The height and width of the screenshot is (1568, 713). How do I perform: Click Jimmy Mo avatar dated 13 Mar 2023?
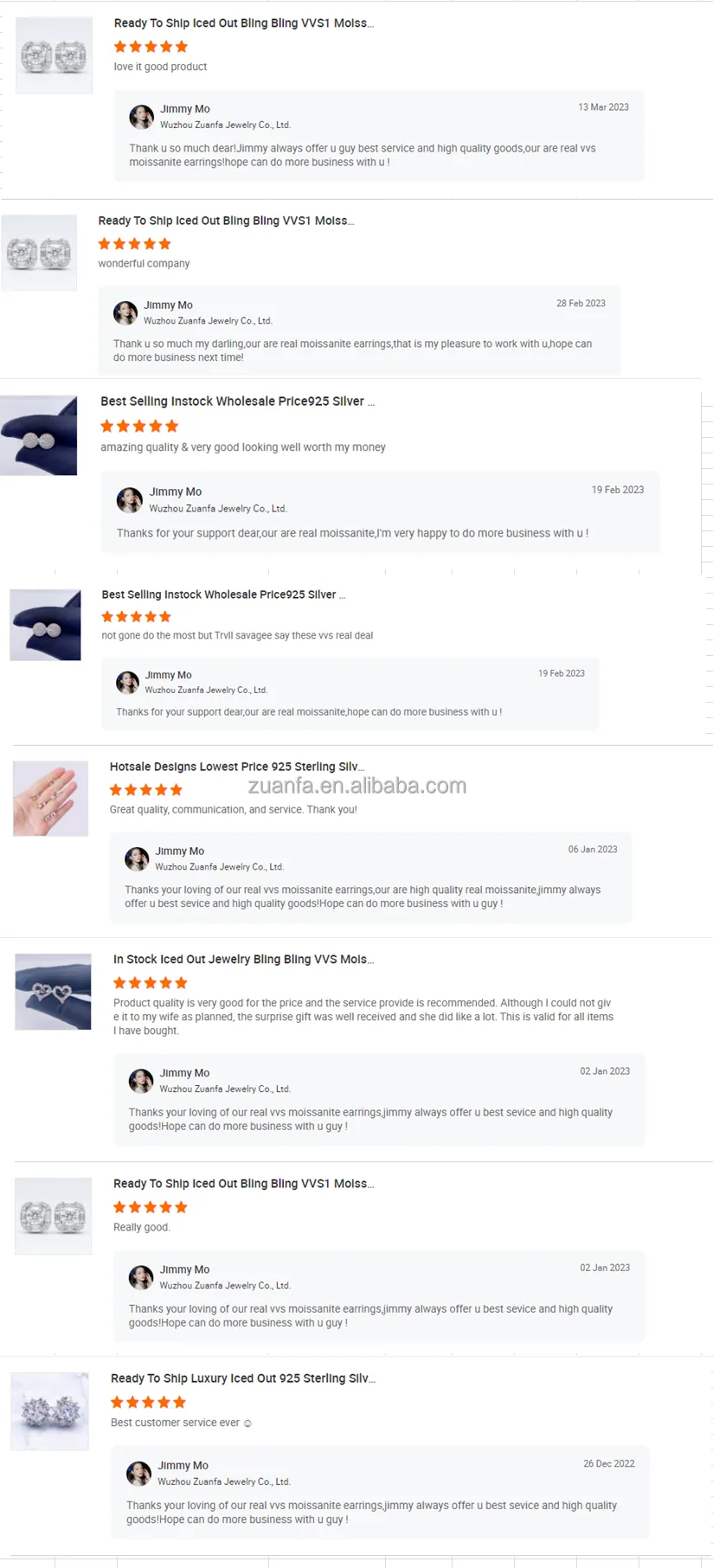(x=141, y=117)
